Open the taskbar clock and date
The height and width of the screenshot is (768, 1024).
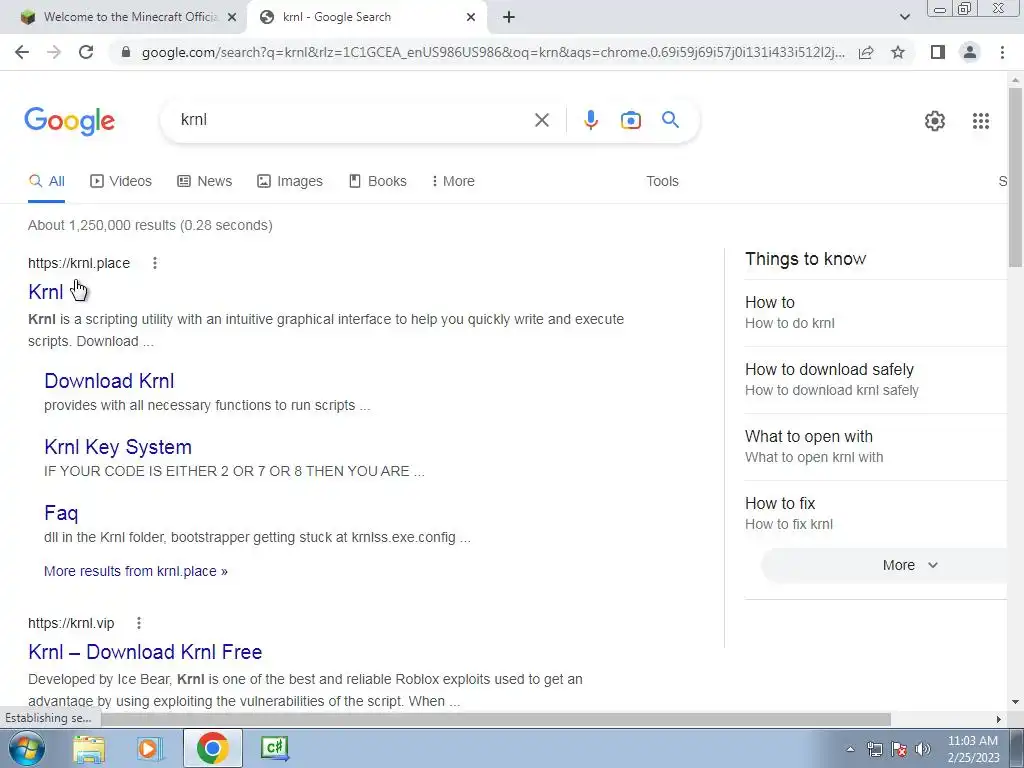(973, 749)
